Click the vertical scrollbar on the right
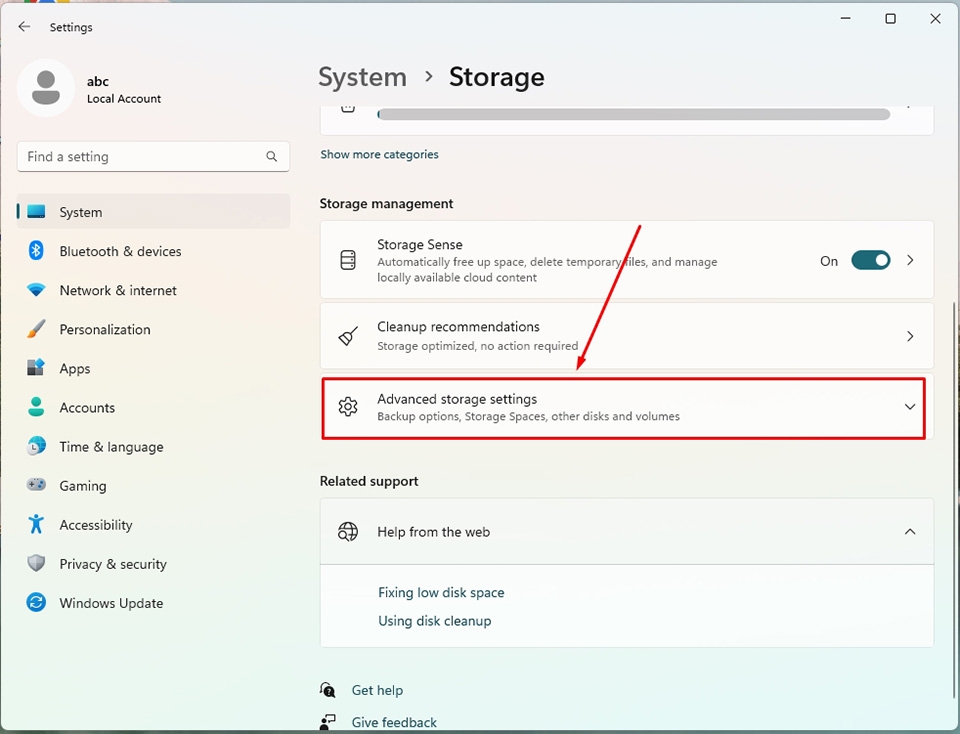The image size is (960, 734). coord(956,499)
